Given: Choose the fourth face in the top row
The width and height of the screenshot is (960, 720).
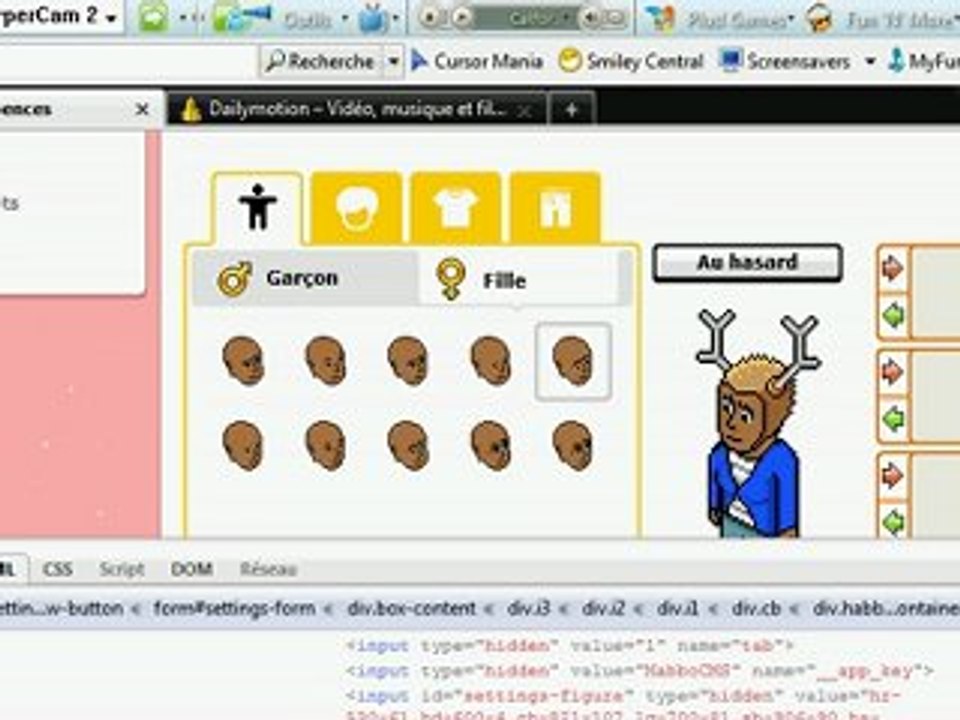Looking at the screenshot, I should tap(491, 361).
